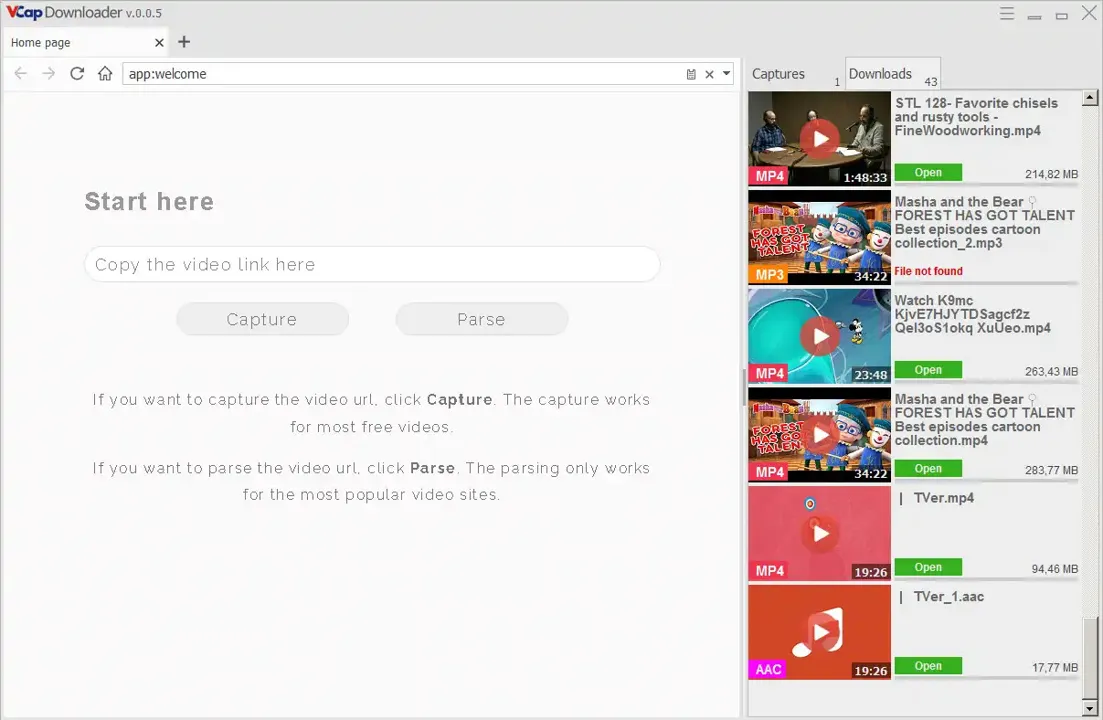
Task: Play Masha and the Bear collection.mp4
Action: click(820, 435)
